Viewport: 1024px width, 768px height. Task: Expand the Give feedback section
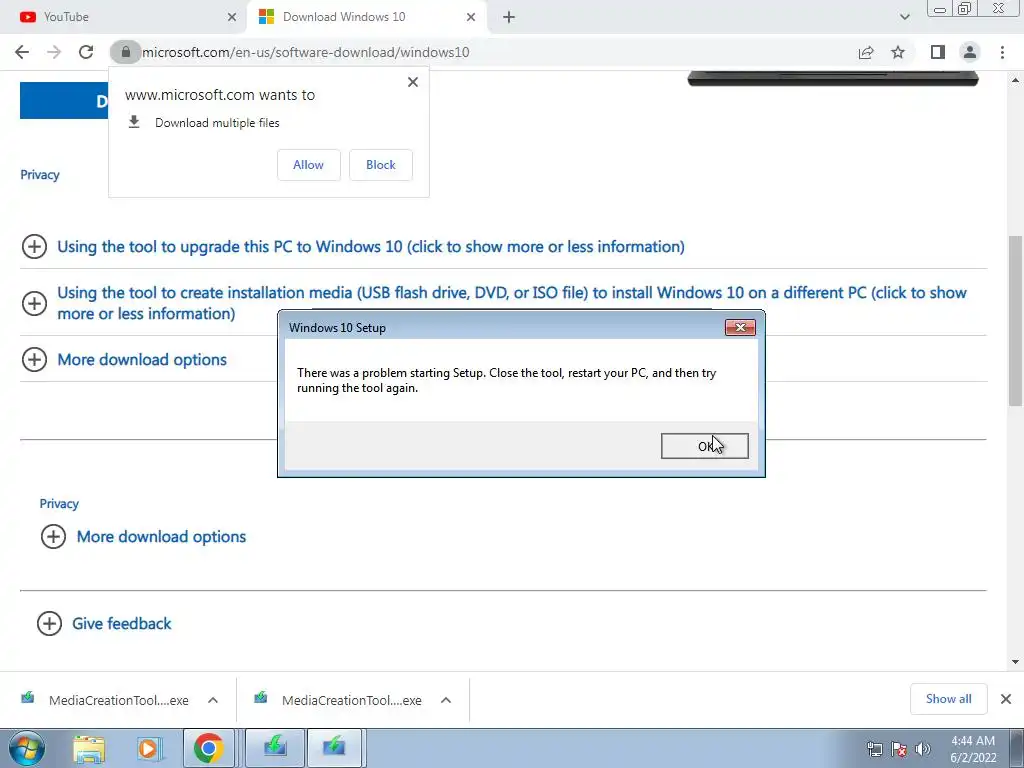click(104, 624)
